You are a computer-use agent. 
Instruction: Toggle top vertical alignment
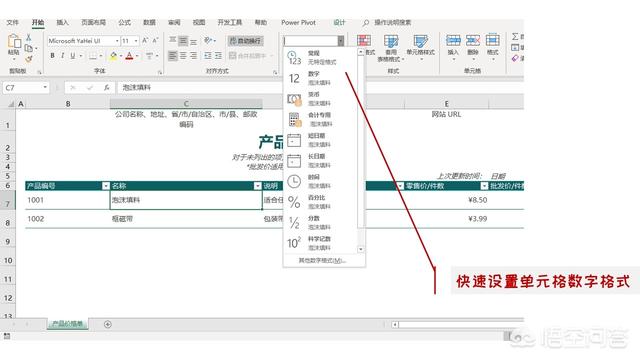coord(173,40)
